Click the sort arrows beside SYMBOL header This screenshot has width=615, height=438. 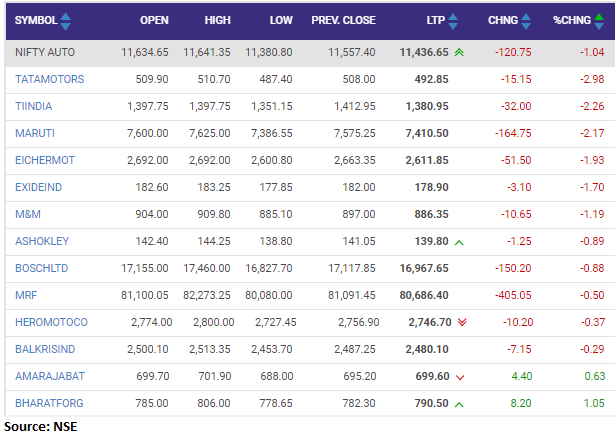(66, 20)
